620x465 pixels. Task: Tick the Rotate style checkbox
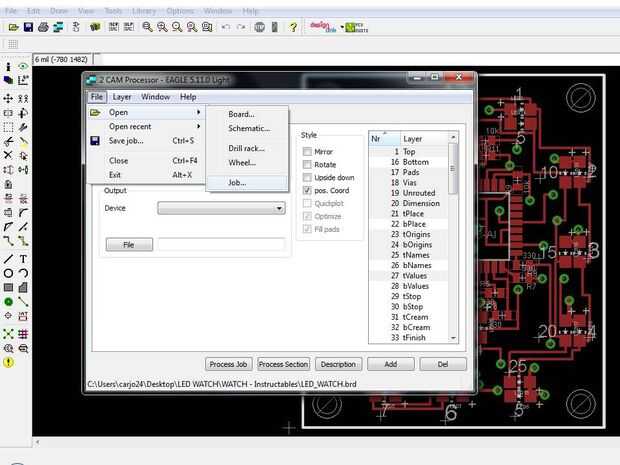tap(308, 164)
